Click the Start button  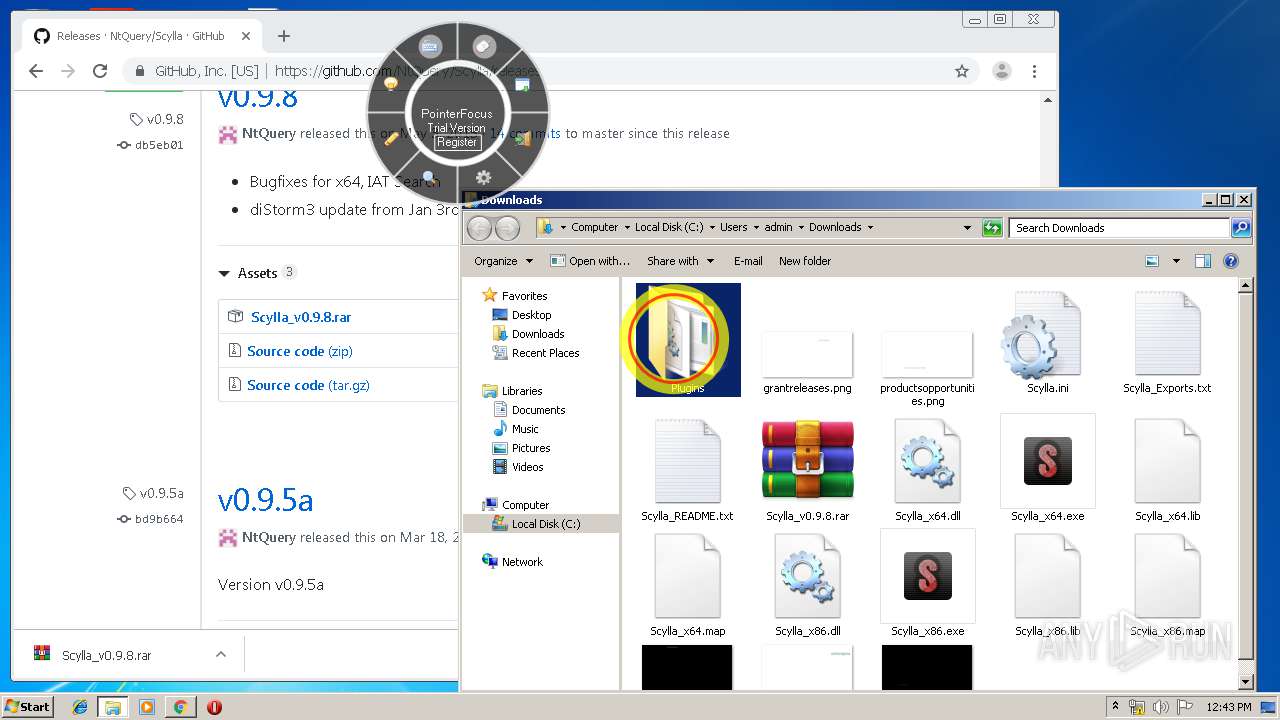[27, 706]
